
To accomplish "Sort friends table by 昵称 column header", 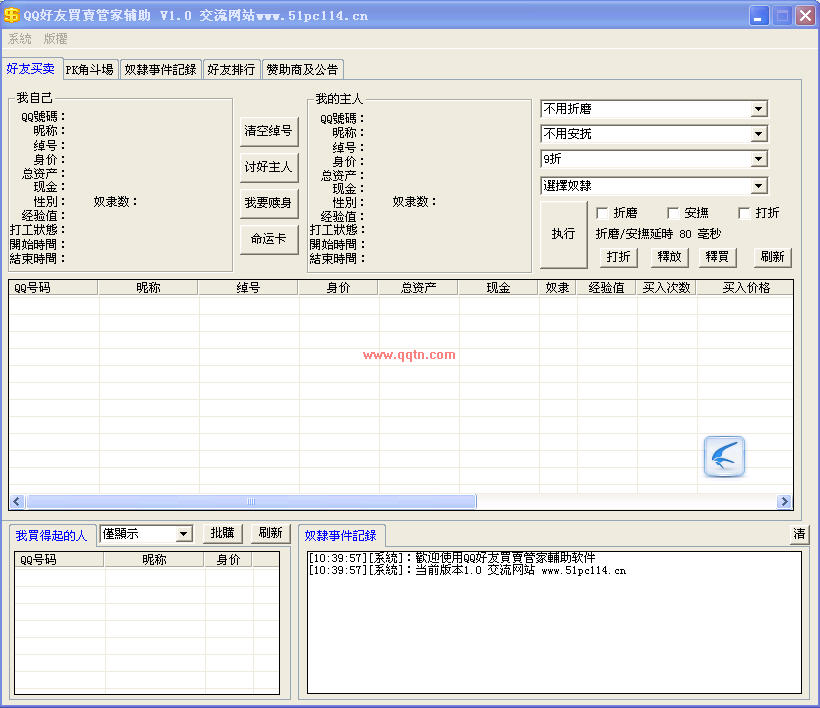I will (x=148, y=288).
